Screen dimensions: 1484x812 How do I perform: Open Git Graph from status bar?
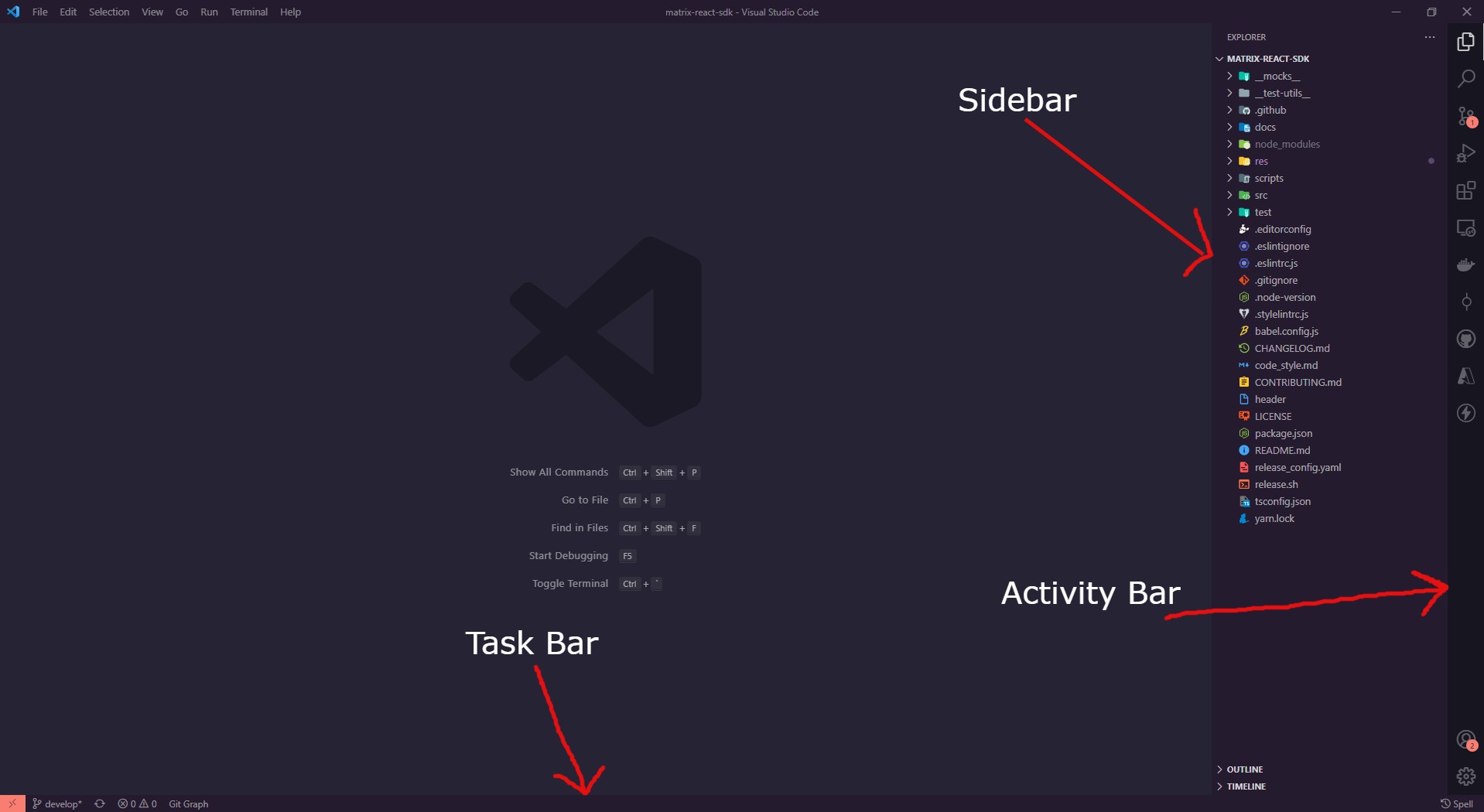coord(189,803)
